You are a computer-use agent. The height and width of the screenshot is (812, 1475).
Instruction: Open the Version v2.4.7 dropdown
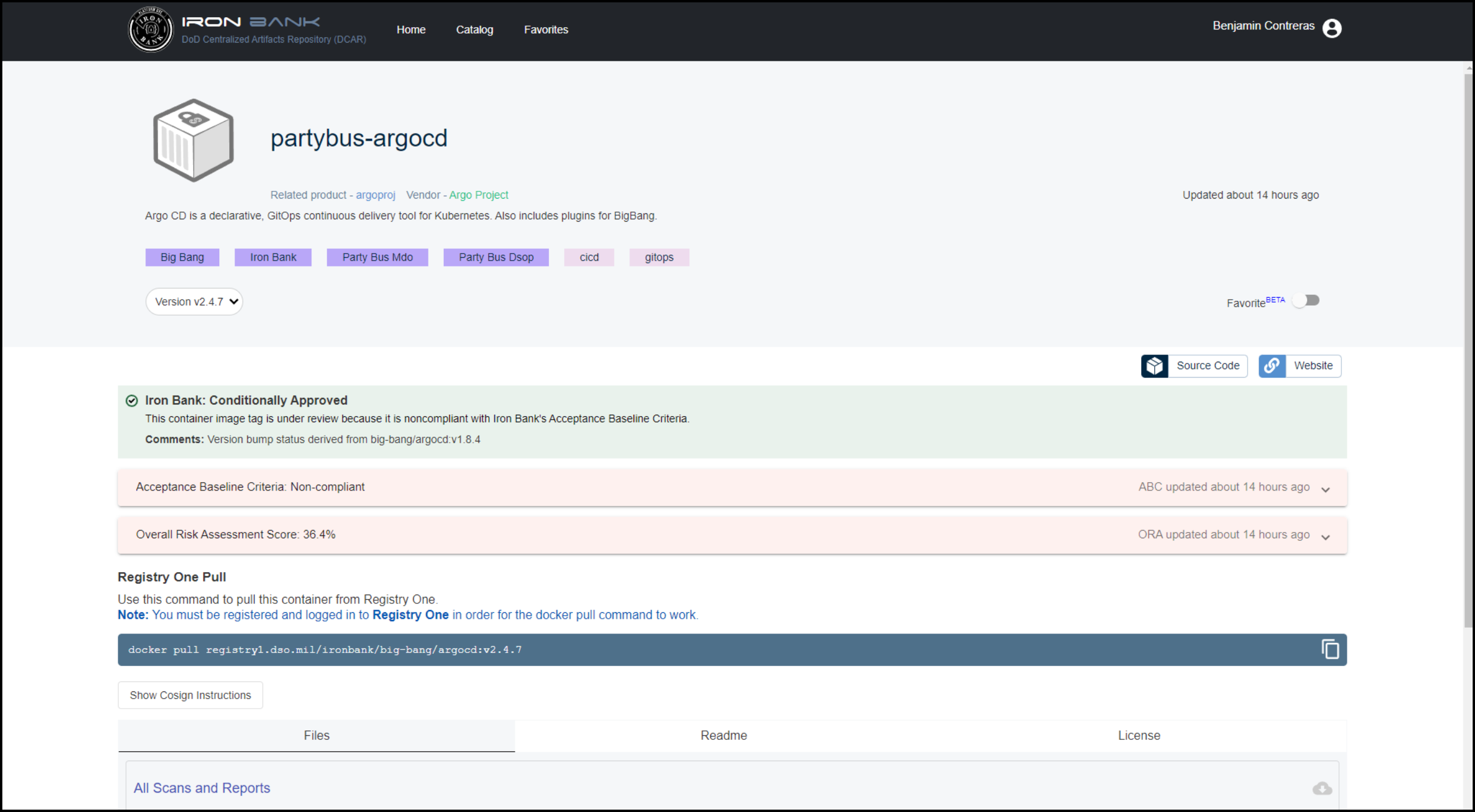[194, 301]
